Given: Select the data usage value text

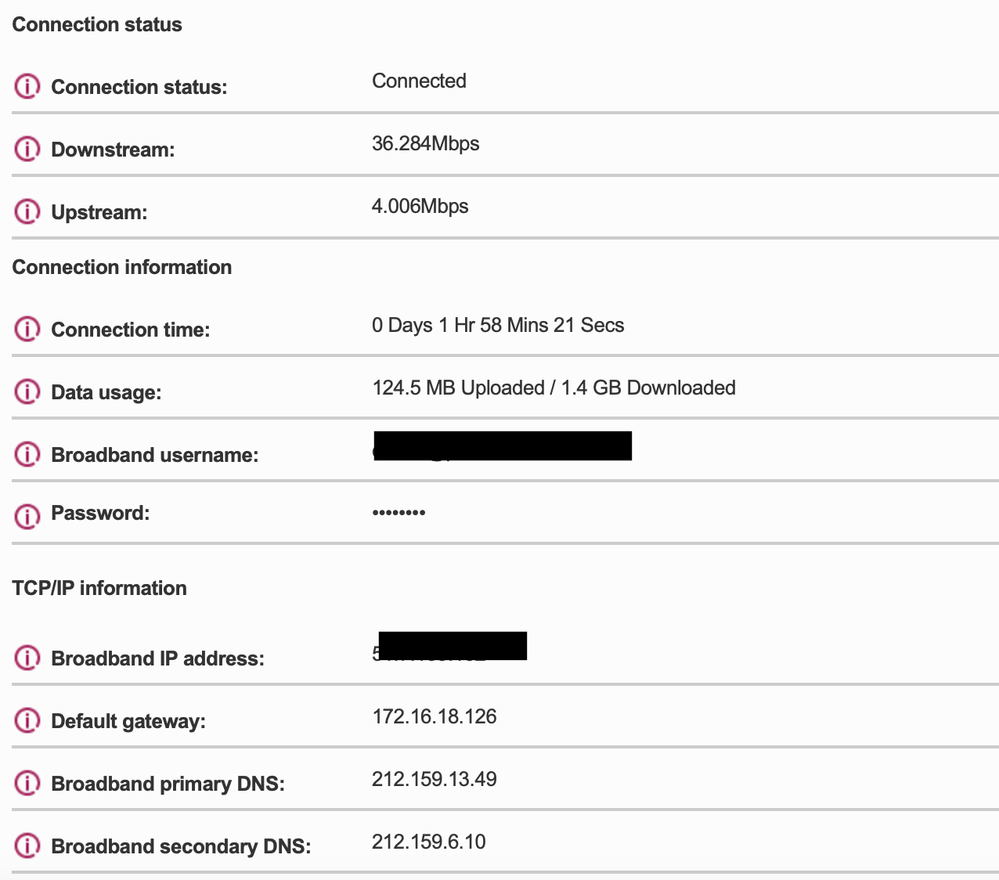Looking at the screenshot, I should tap(553, 387).
